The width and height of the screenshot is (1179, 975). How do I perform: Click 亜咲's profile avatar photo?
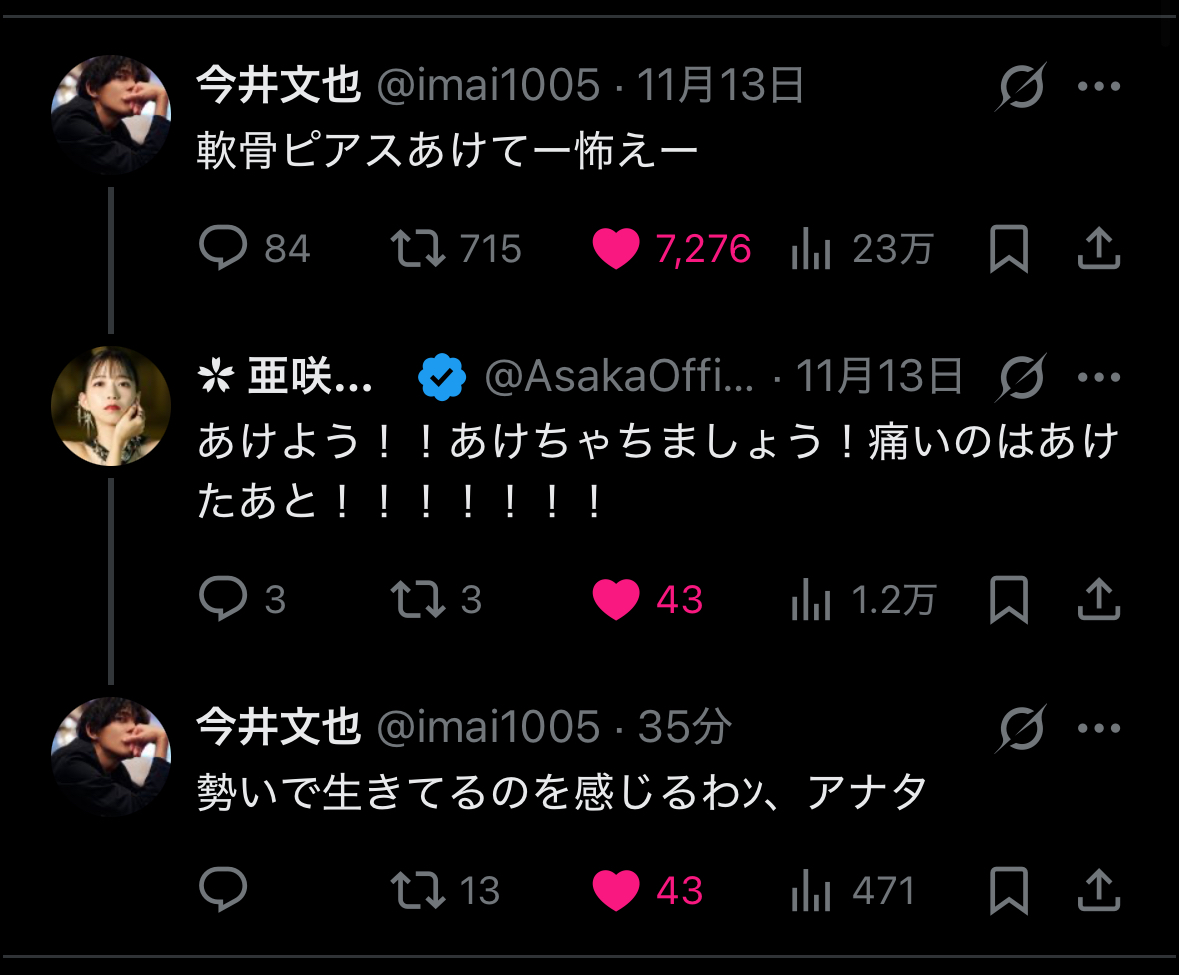point(111,406)
